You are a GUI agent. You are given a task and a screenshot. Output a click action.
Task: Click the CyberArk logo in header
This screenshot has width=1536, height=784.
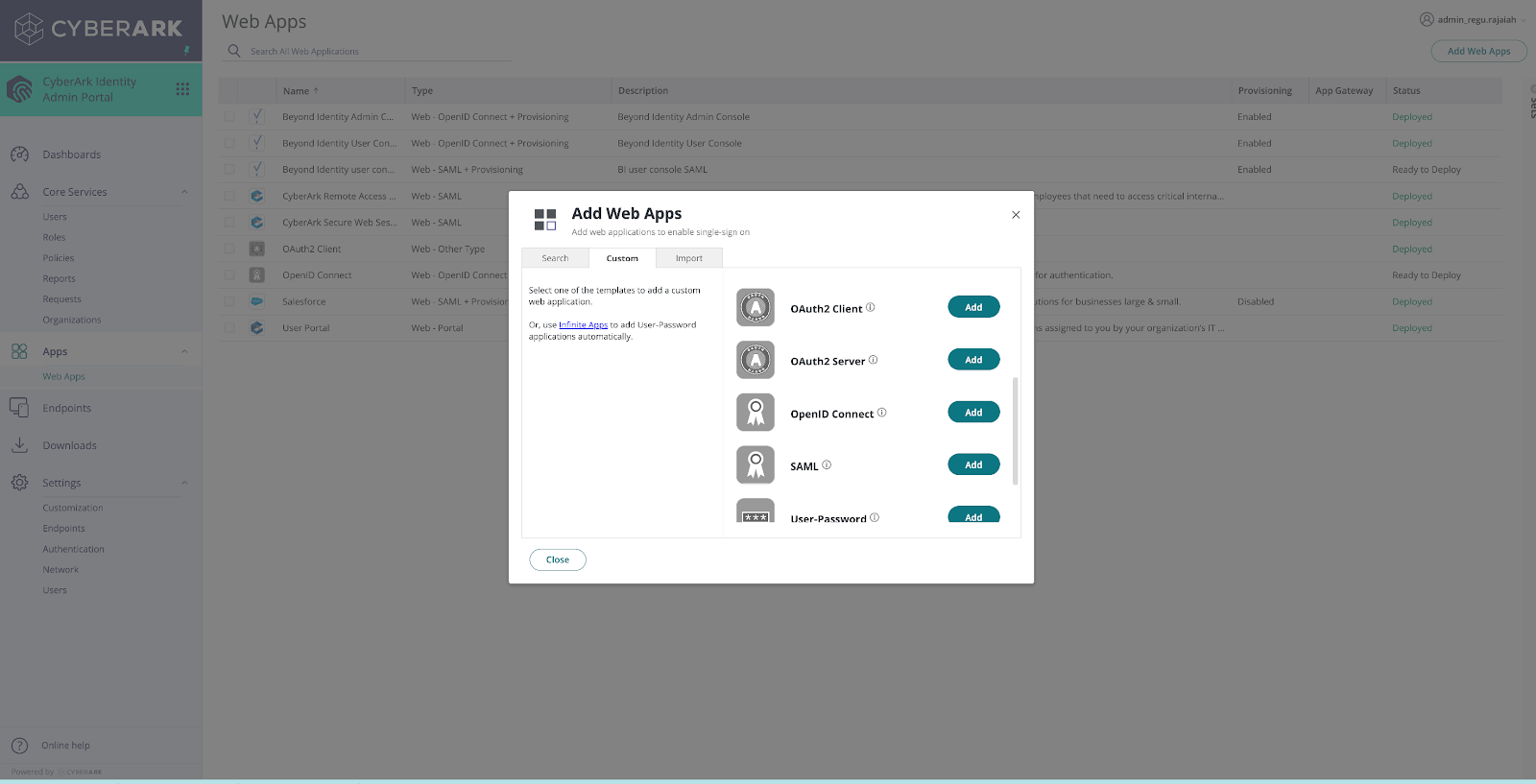point(99,29)
